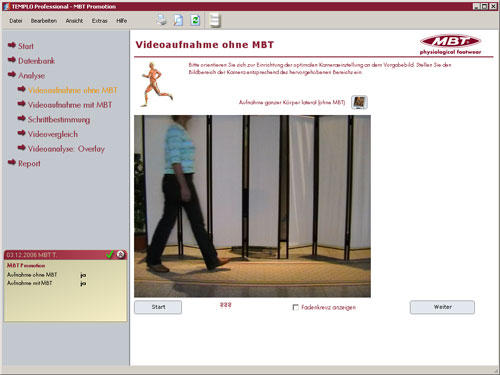Click the round icon in session panel header
Screen dimensions: 500x375
pos(121,255)
